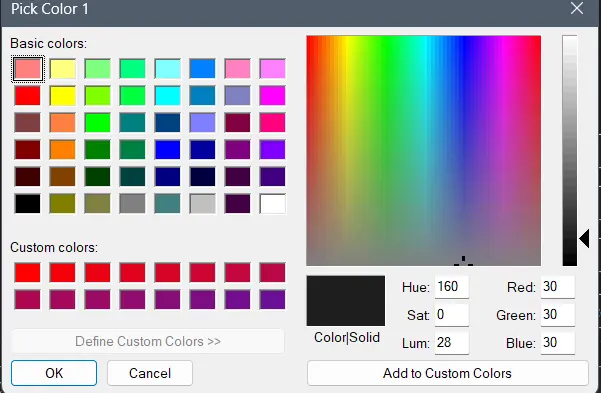This screenshot has height=393, width=601.
Task: Confirm the color with the OK button
Action: [54, 373]
